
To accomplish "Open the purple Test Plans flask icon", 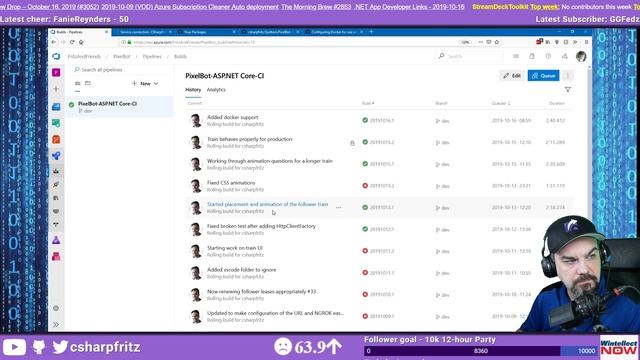I will coord(56,240).
